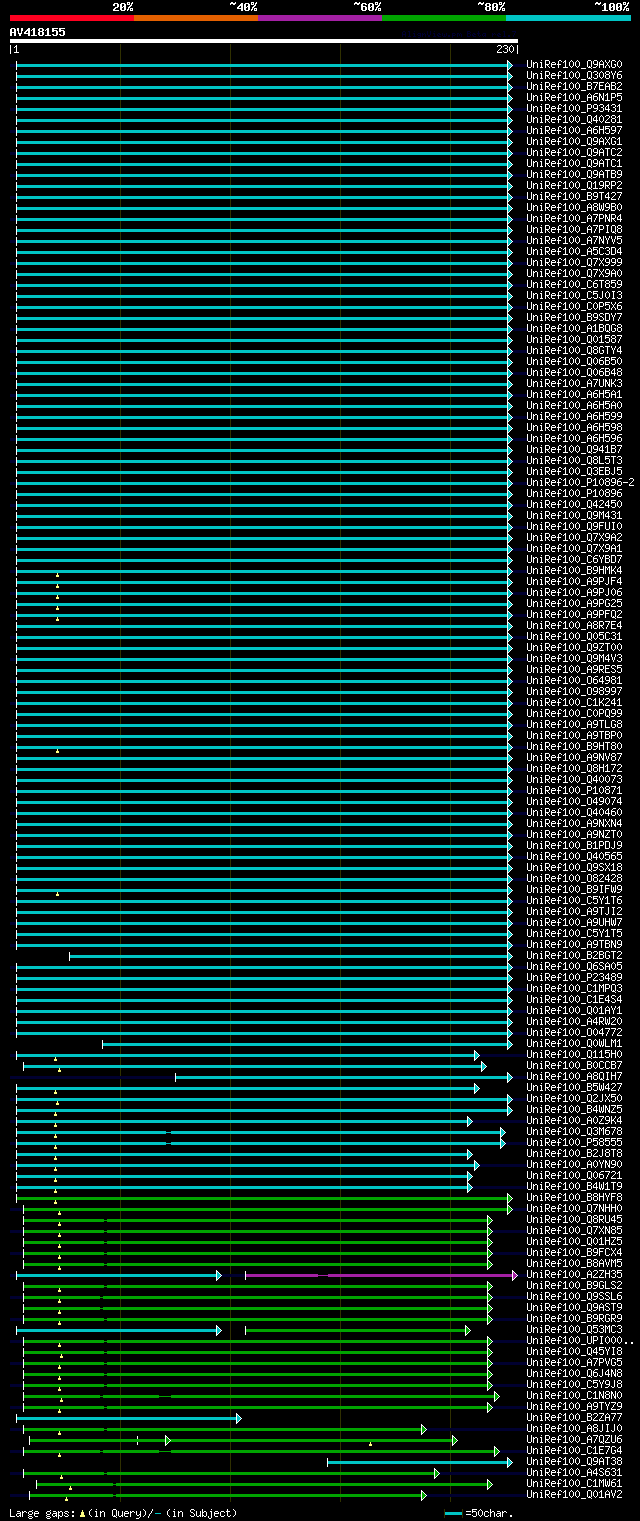
Task: Select the UniRef100_B9SDY7 label
Action: click(x=574, y=318)
